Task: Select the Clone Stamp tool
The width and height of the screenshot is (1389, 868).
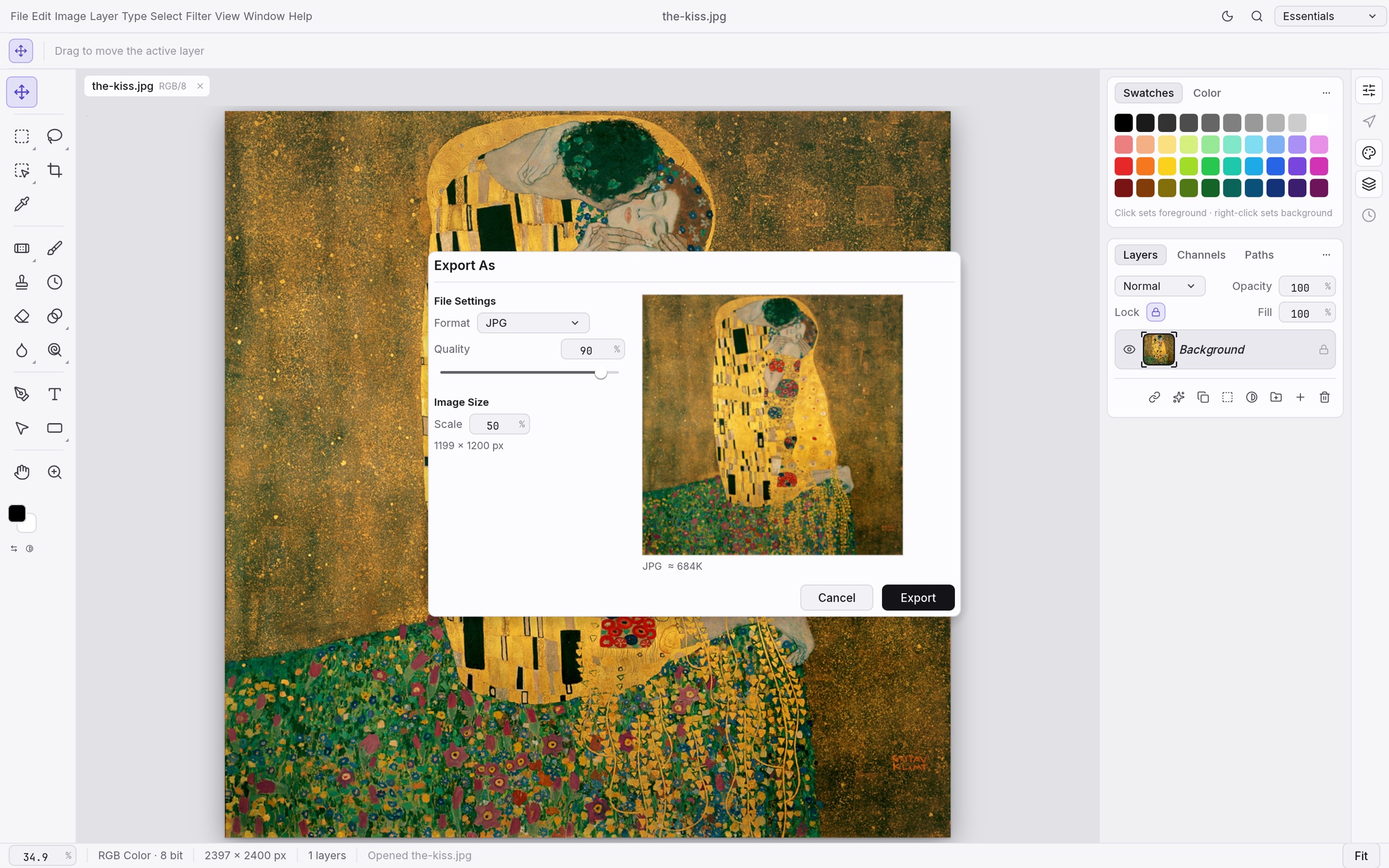Action: (x=21, y=282)
